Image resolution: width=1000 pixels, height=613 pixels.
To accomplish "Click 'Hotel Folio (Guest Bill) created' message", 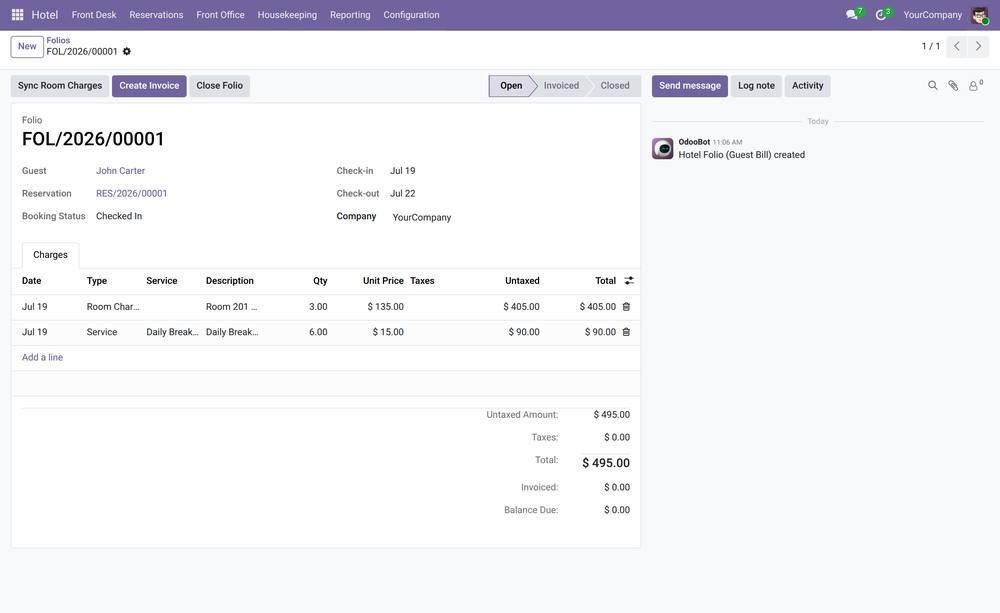I will pyautogui.click(x=742, y=155).
